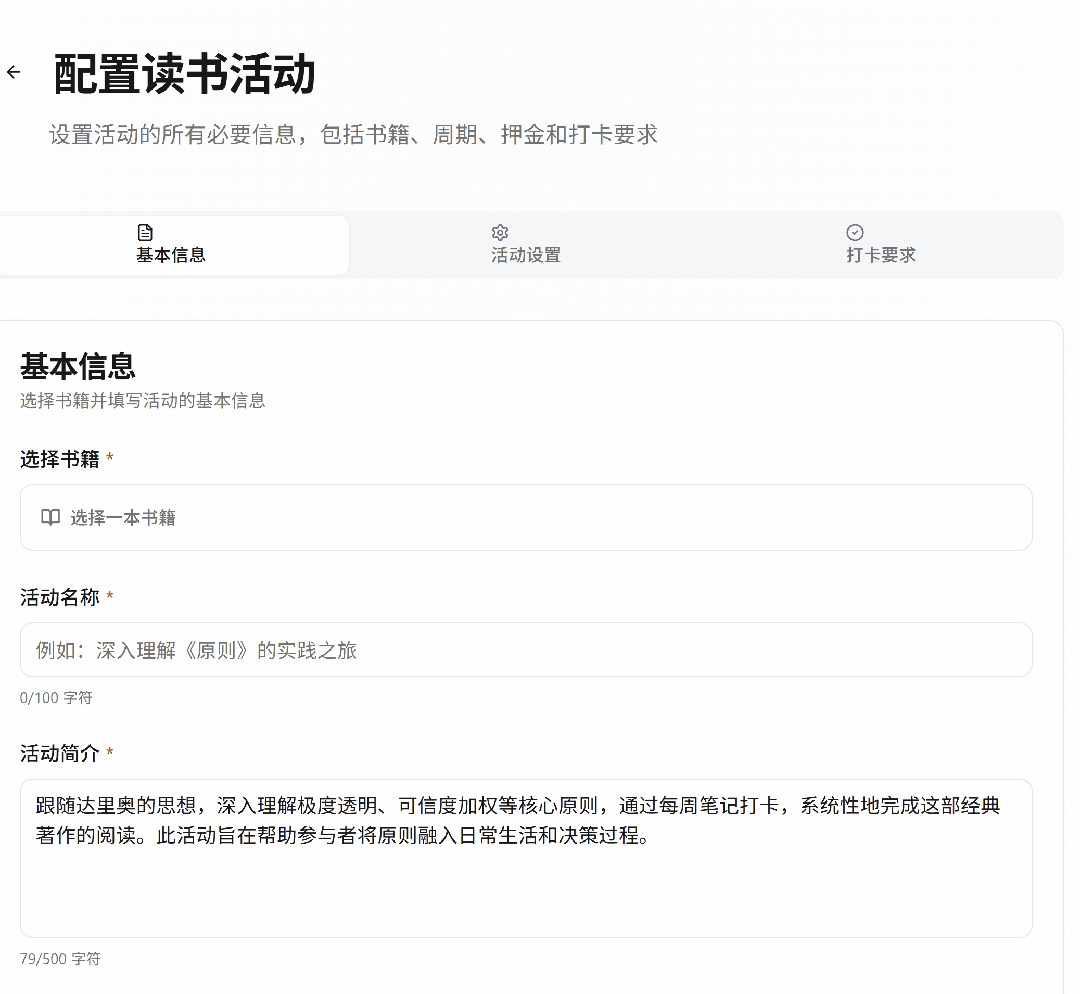Viewport: 1080px width, 994px height.
Task: Click the 基本信息 section heading
Action: [x=78, y=366]
